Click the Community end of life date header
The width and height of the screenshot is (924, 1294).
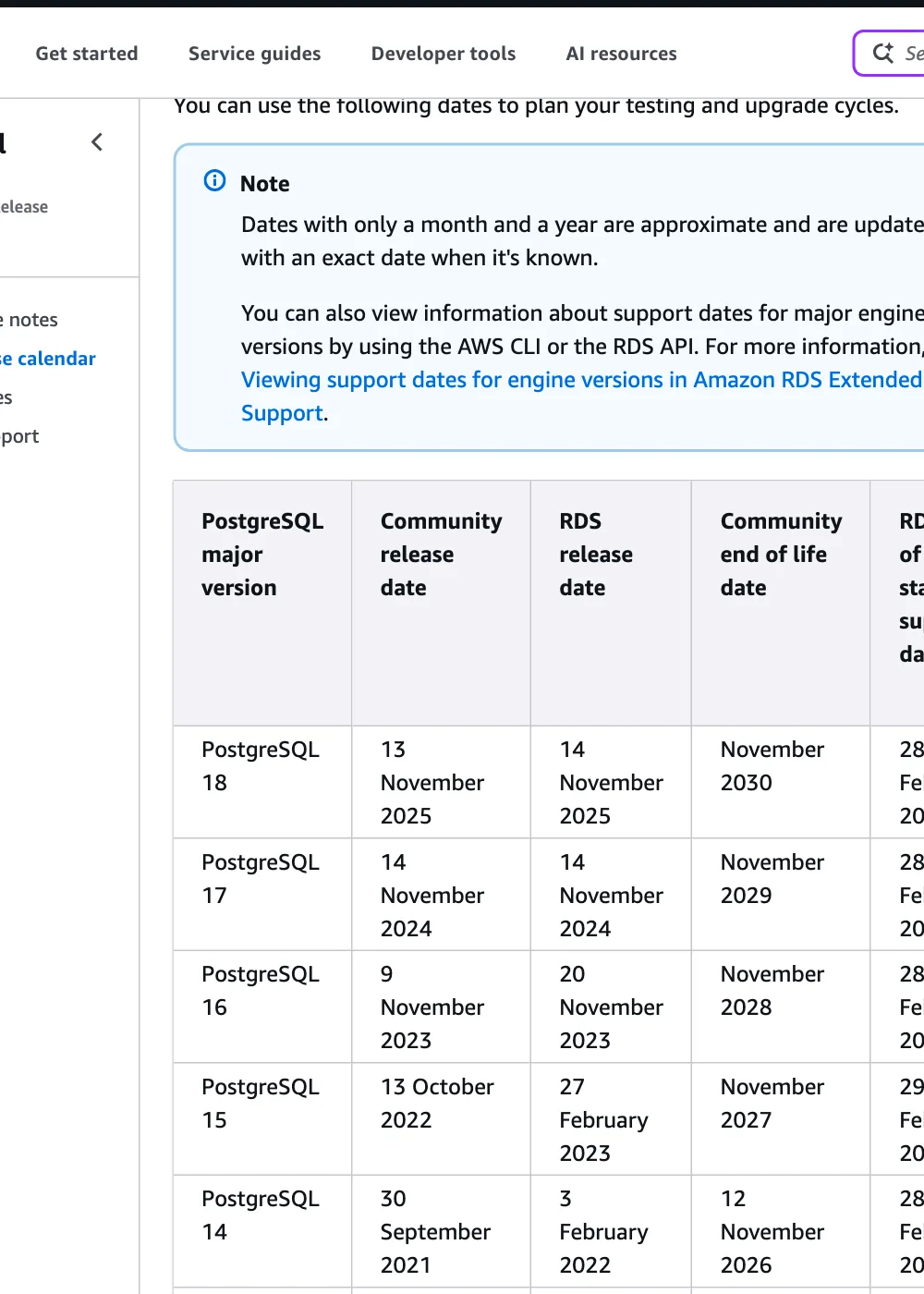click(x=781, y=603)
